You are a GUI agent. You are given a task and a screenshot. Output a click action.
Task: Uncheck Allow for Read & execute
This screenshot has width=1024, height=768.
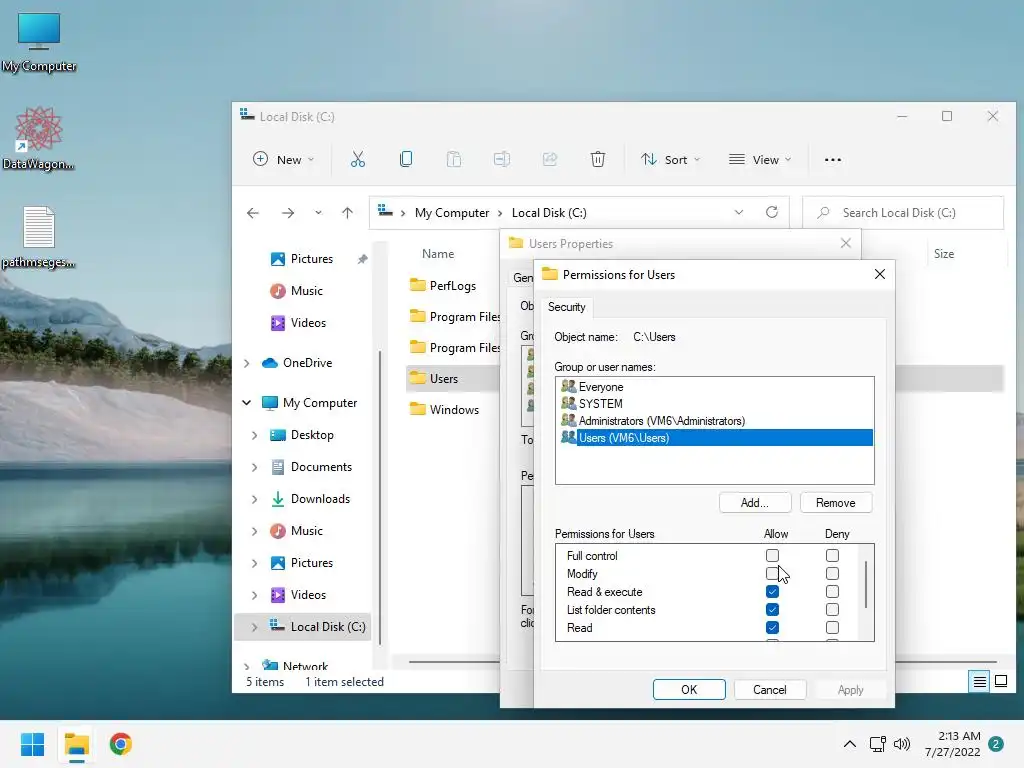click(772, 592)
